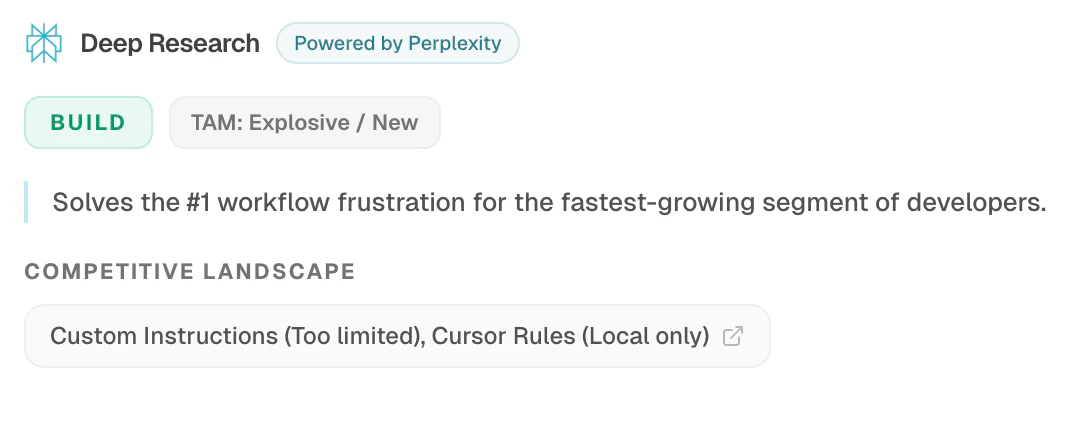Click the workflow frustration summary sentence
Viewport: 1076px width, 426px height.
point(548,202)
